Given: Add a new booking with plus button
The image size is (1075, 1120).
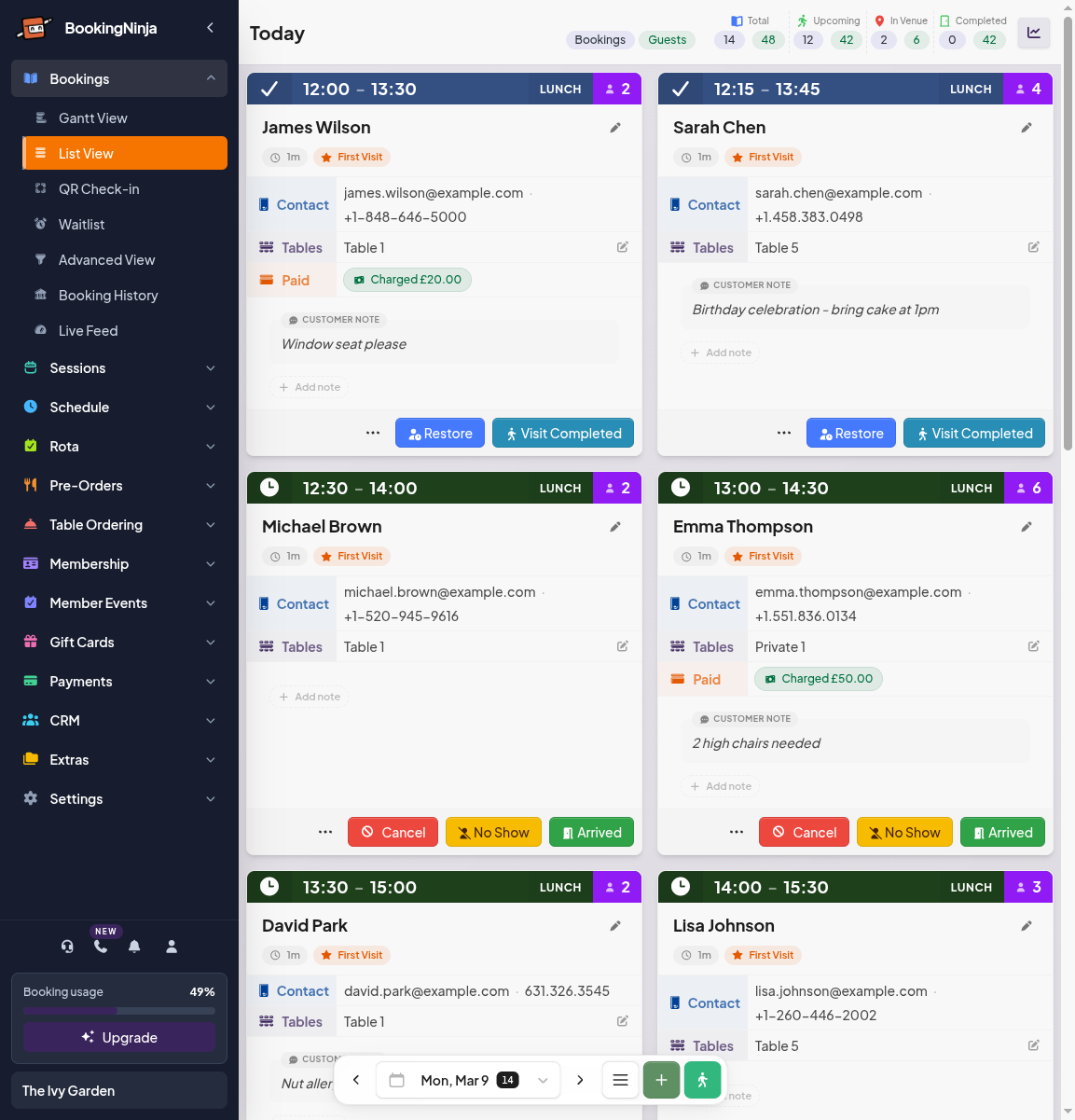Looking at the screenshot, I should click(661, 1080).
